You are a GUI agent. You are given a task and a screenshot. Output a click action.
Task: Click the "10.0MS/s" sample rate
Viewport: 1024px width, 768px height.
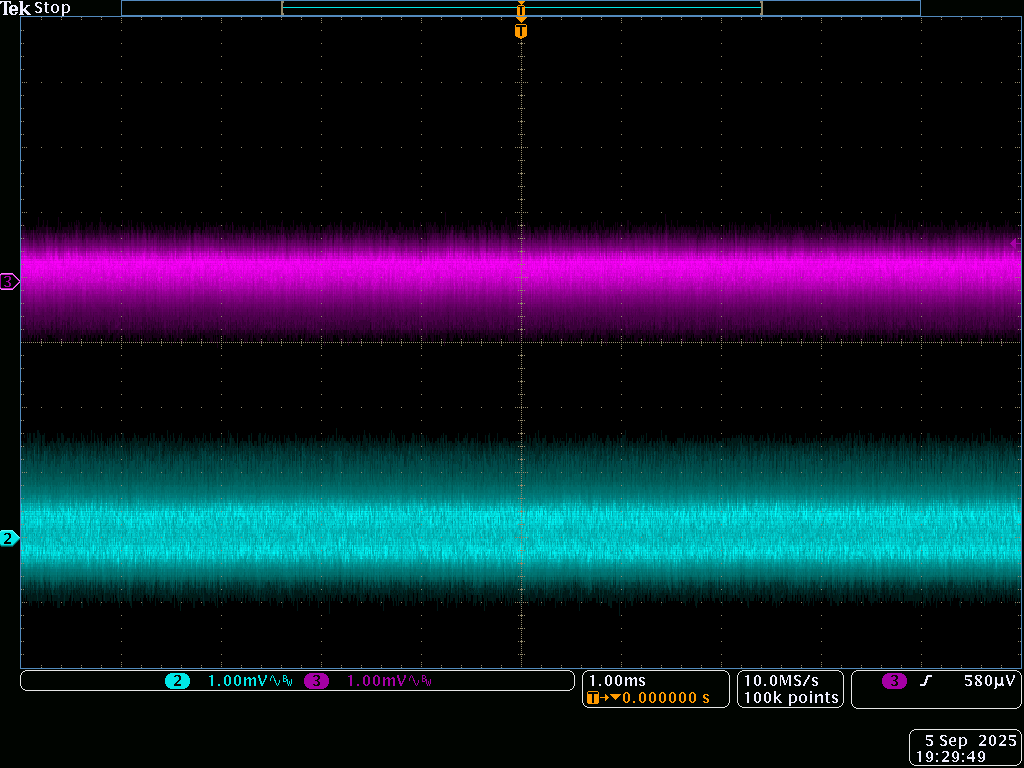(x=781, y=681)
